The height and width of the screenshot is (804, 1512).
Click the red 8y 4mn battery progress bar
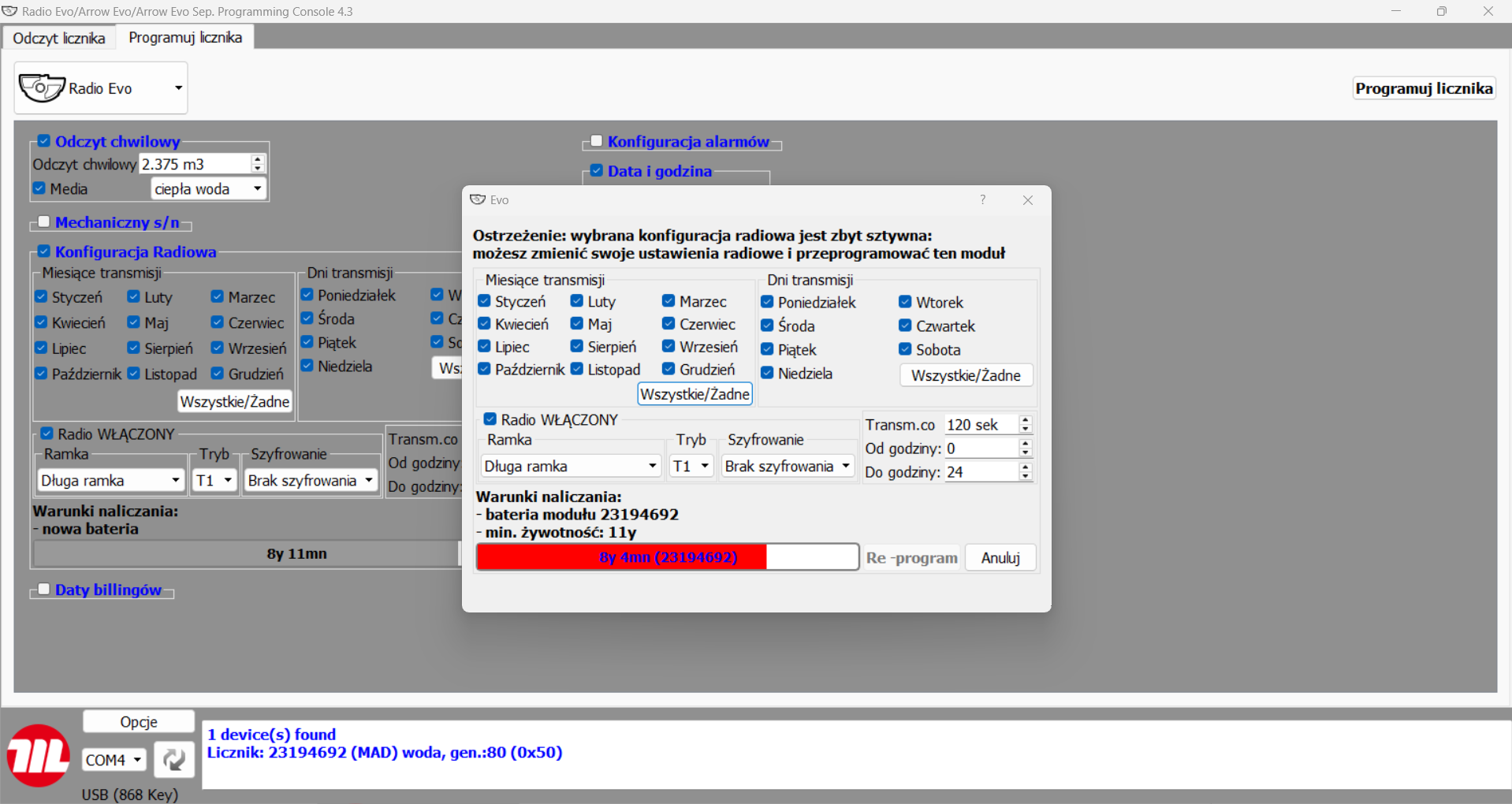[668, 557]
